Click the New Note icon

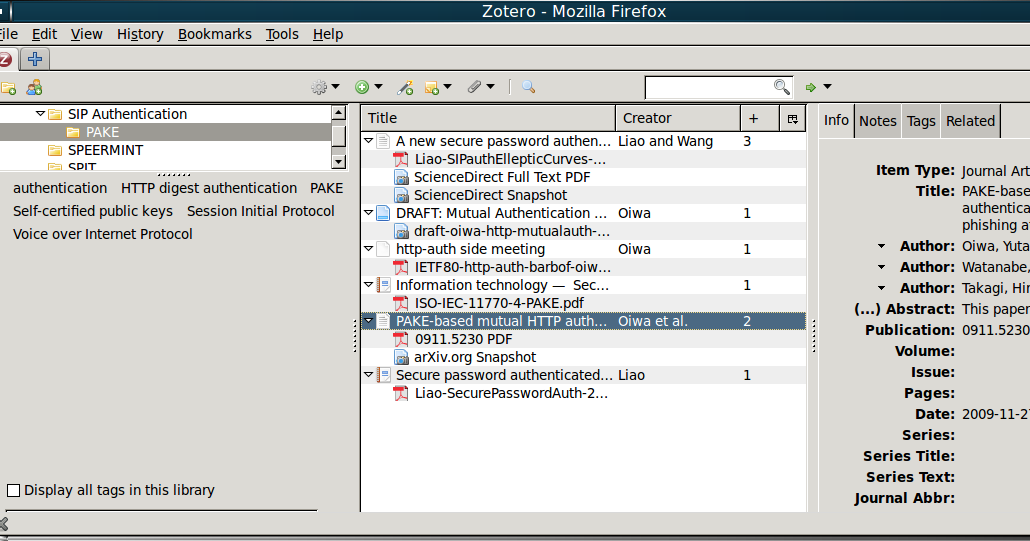(432, 87)
